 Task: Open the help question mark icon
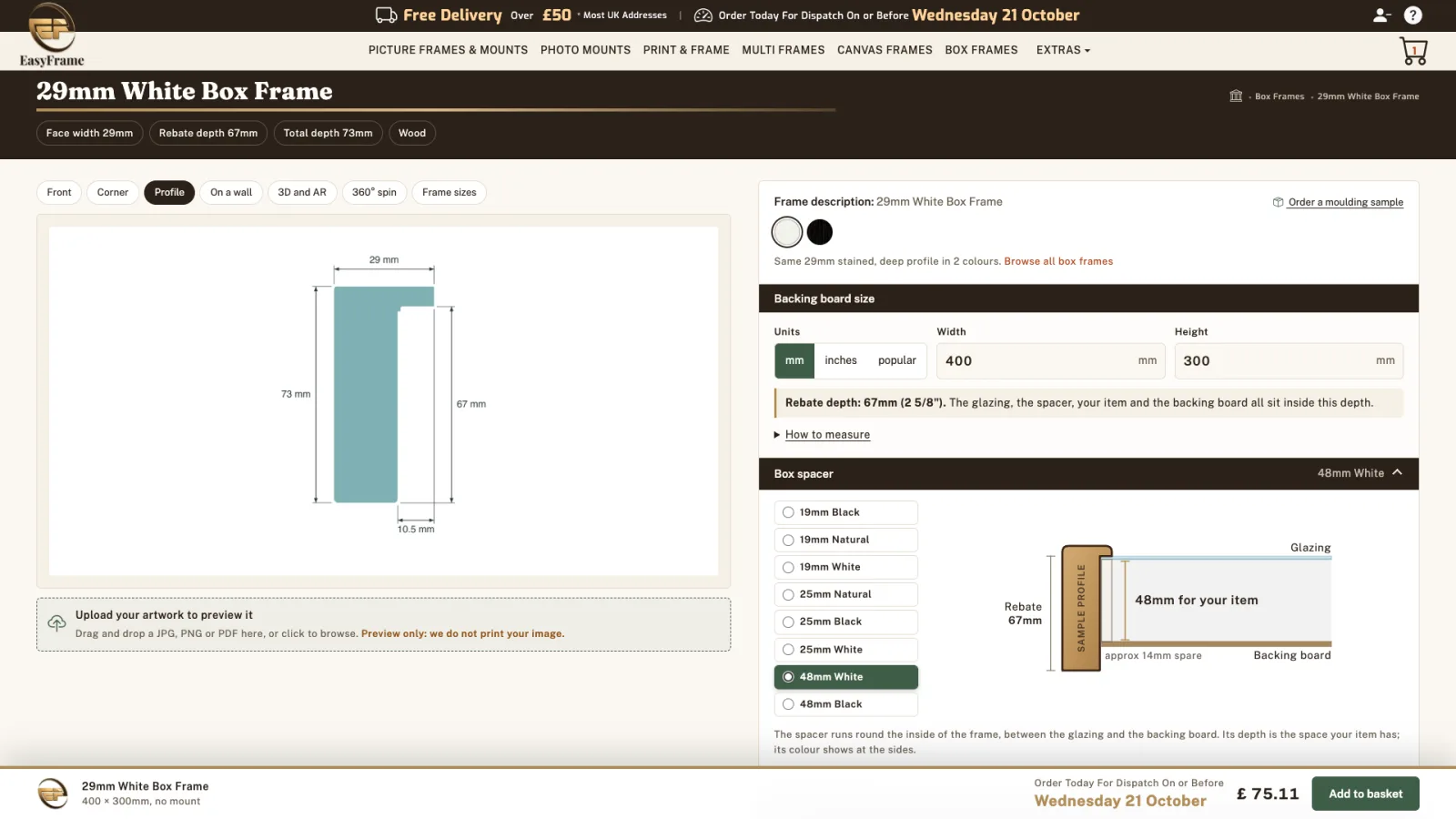click(x=1412, y=15)
